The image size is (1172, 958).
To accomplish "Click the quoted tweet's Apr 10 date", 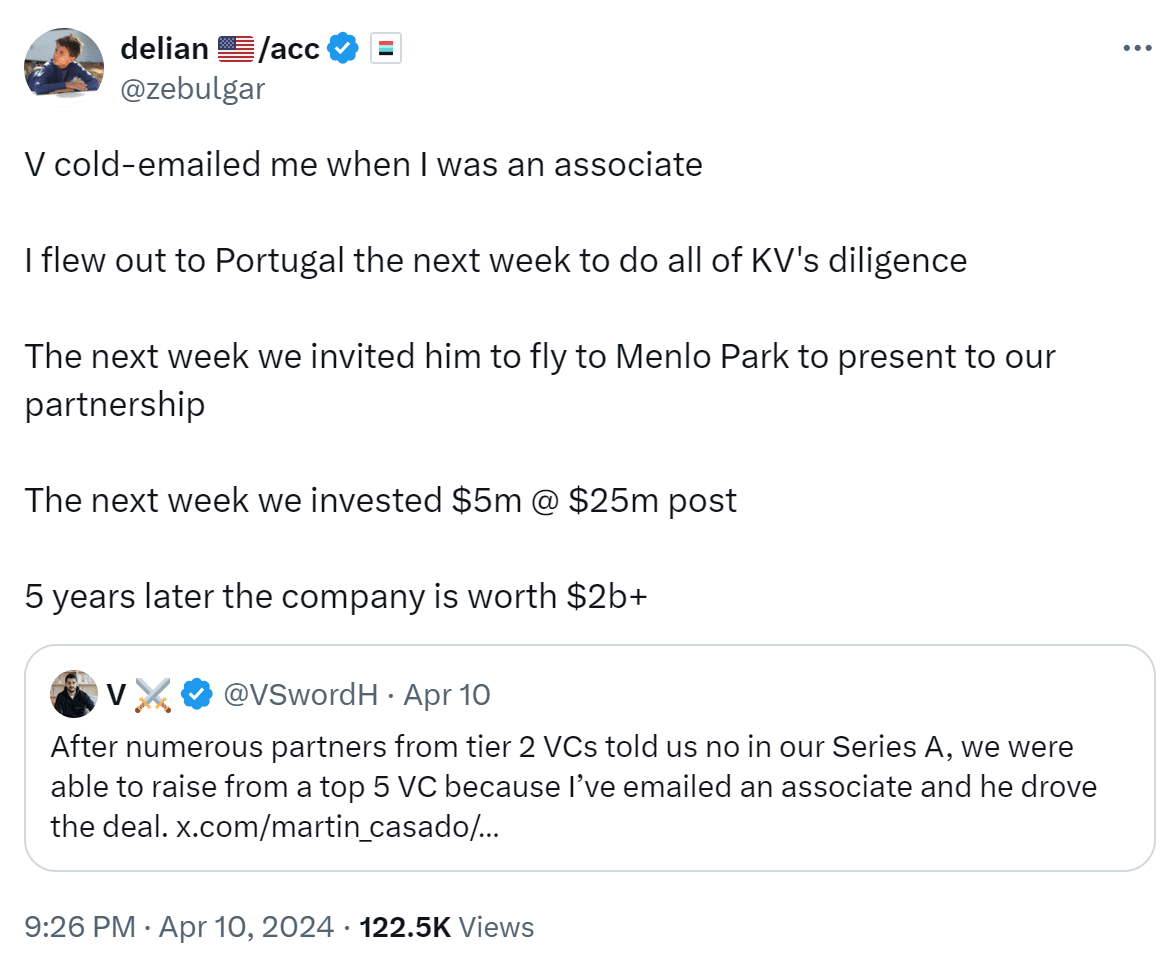I will click(x=447, y=694).
